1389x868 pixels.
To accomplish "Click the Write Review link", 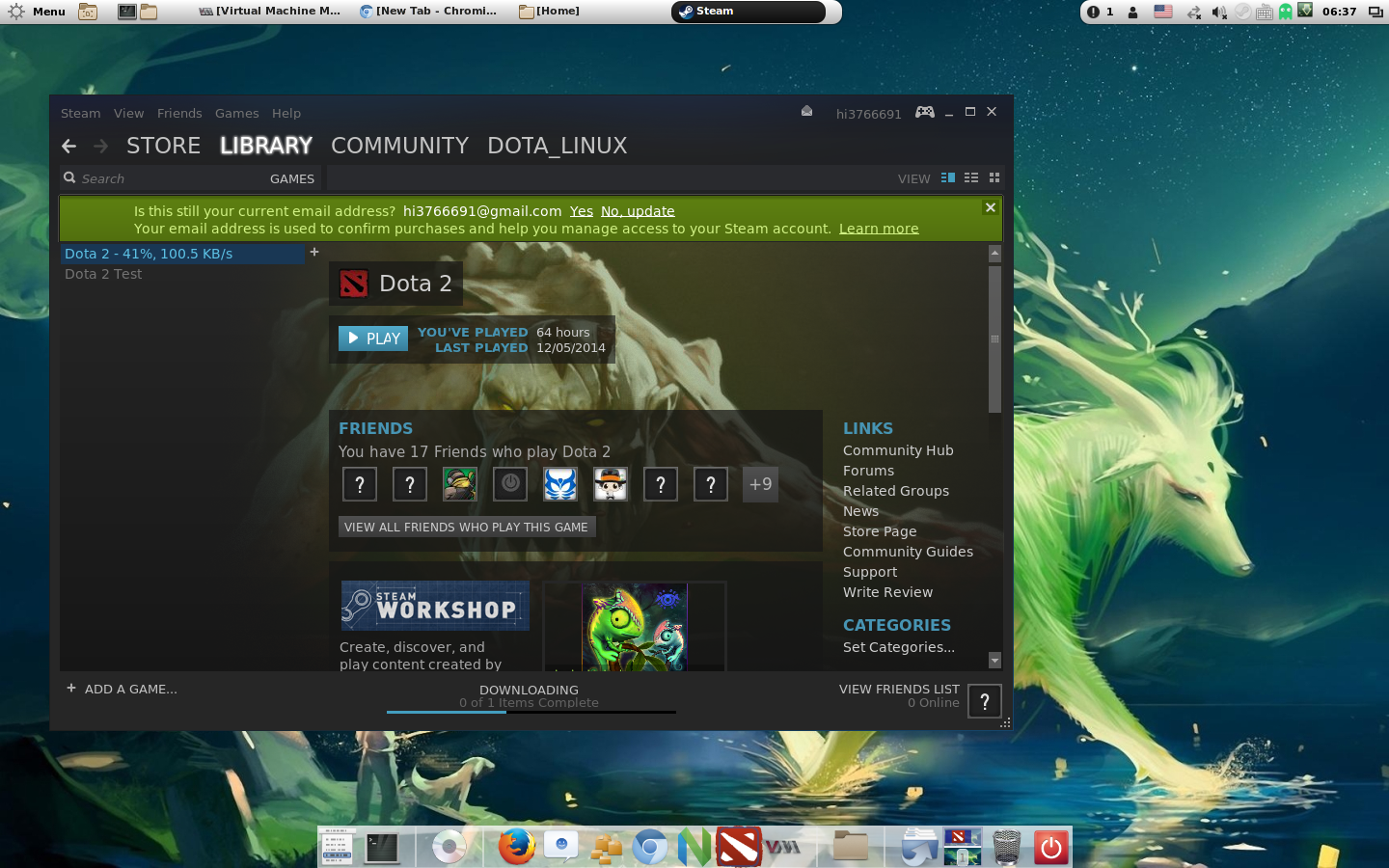I will pyautogui.click(x=887, y=592).
